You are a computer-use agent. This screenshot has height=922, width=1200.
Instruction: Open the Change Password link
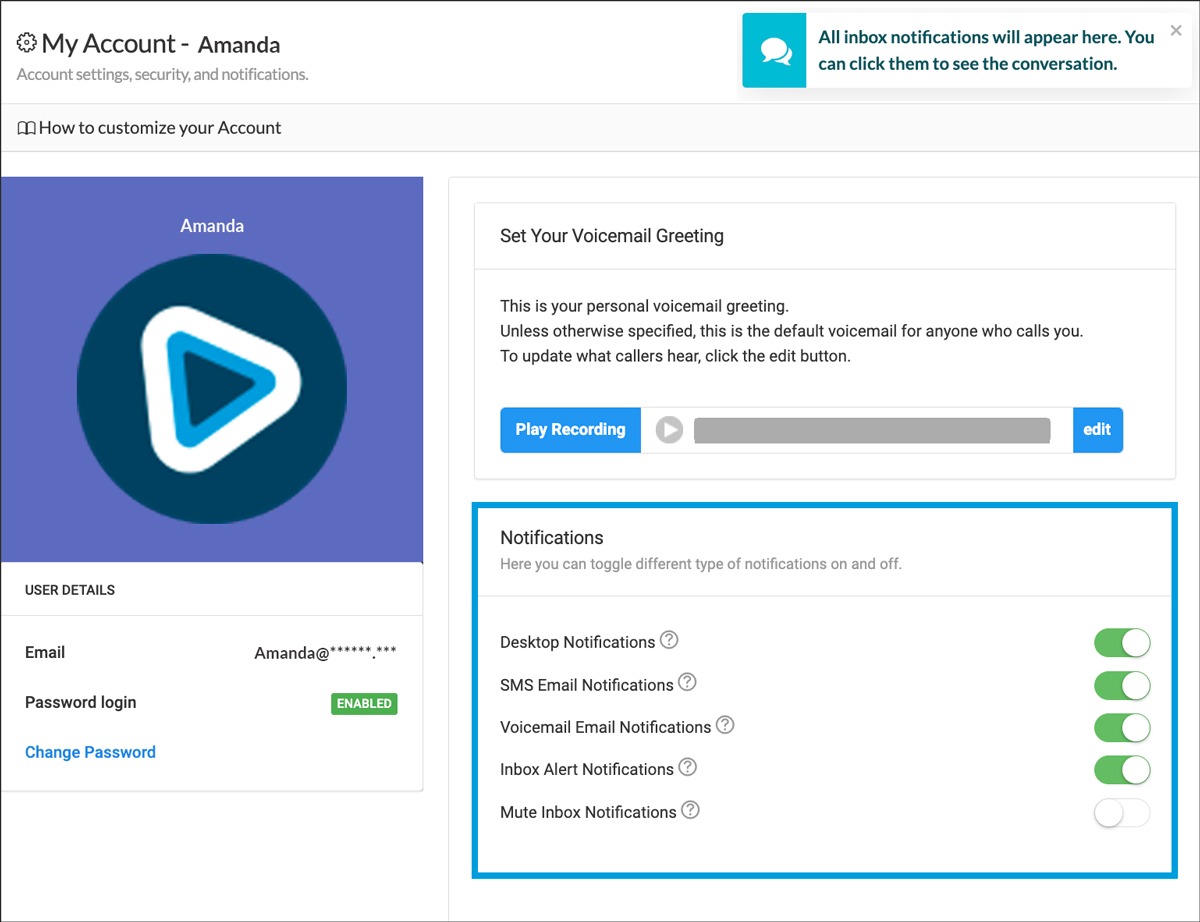90,752
